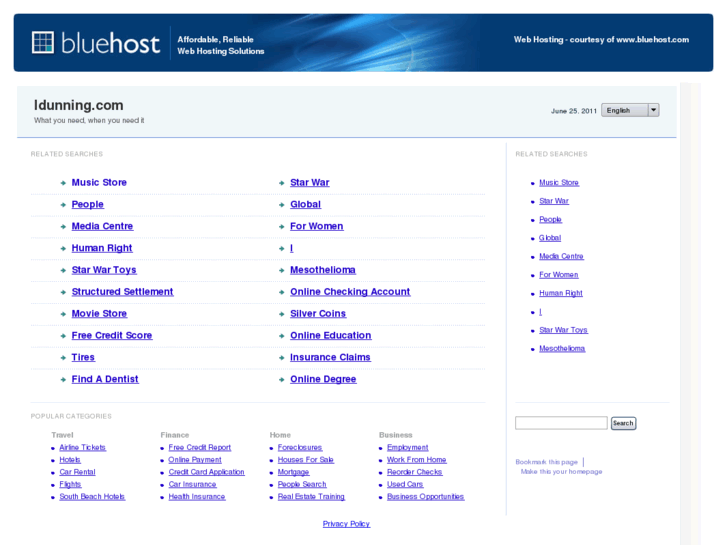Click Bookmark this page

(547, 462)
